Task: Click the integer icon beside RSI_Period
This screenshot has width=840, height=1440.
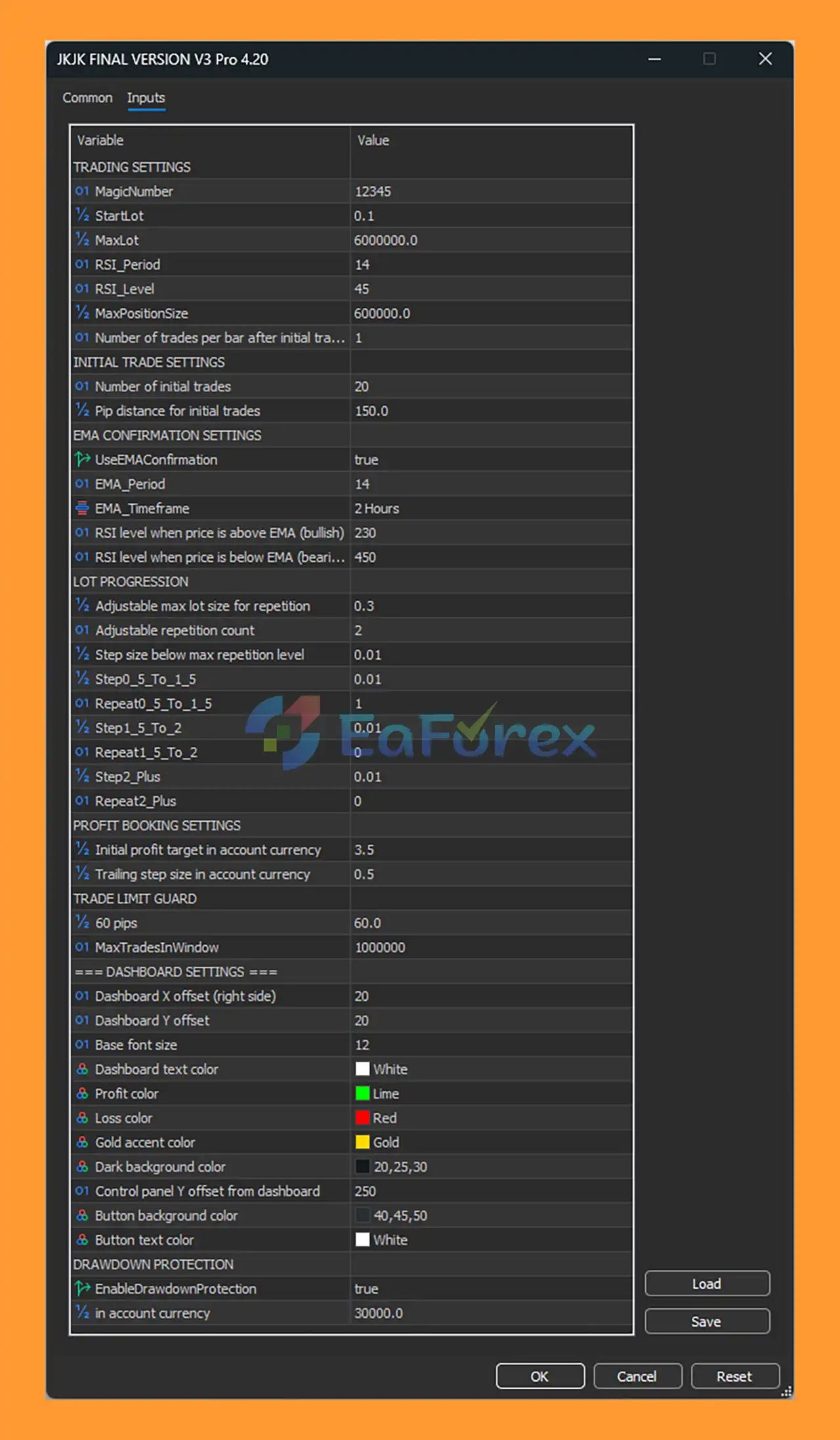Action: [x=82, y=264]
